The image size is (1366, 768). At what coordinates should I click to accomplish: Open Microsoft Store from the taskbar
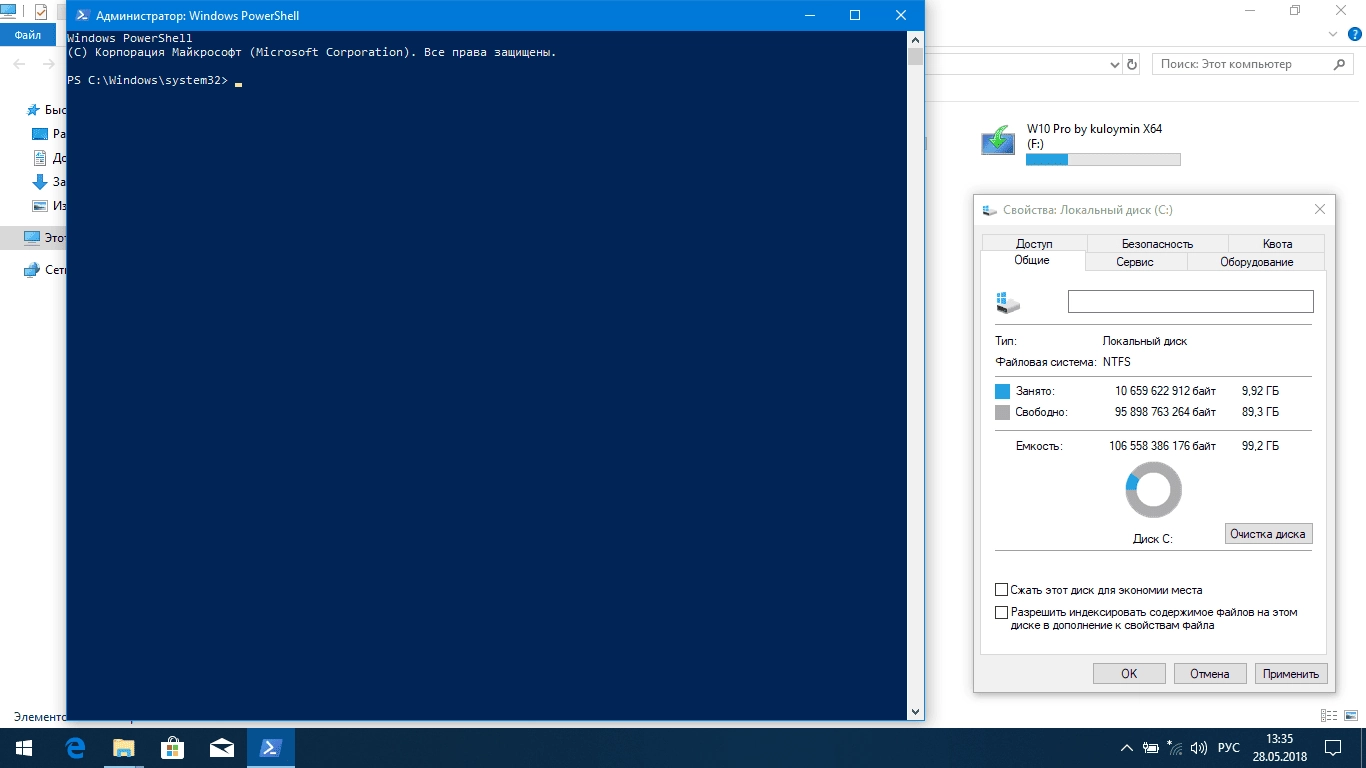click(x=172, y=748)
